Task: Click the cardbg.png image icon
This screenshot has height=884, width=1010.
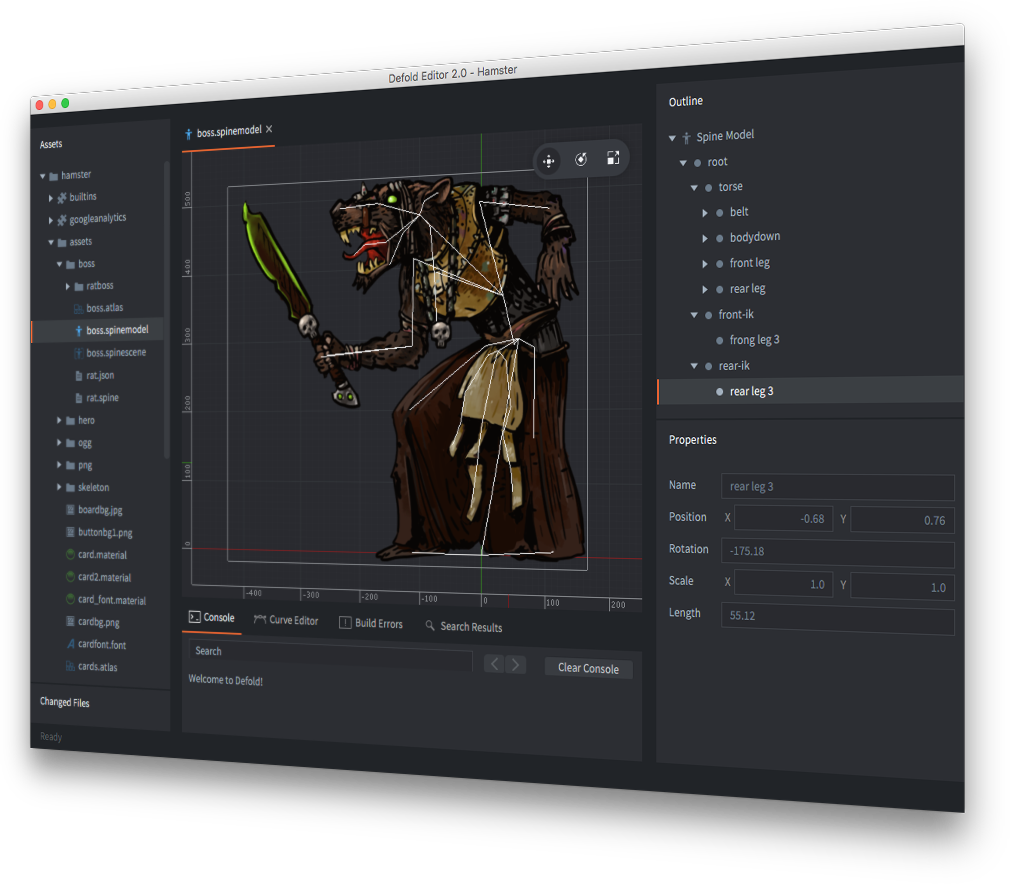Action: point(70,622)
